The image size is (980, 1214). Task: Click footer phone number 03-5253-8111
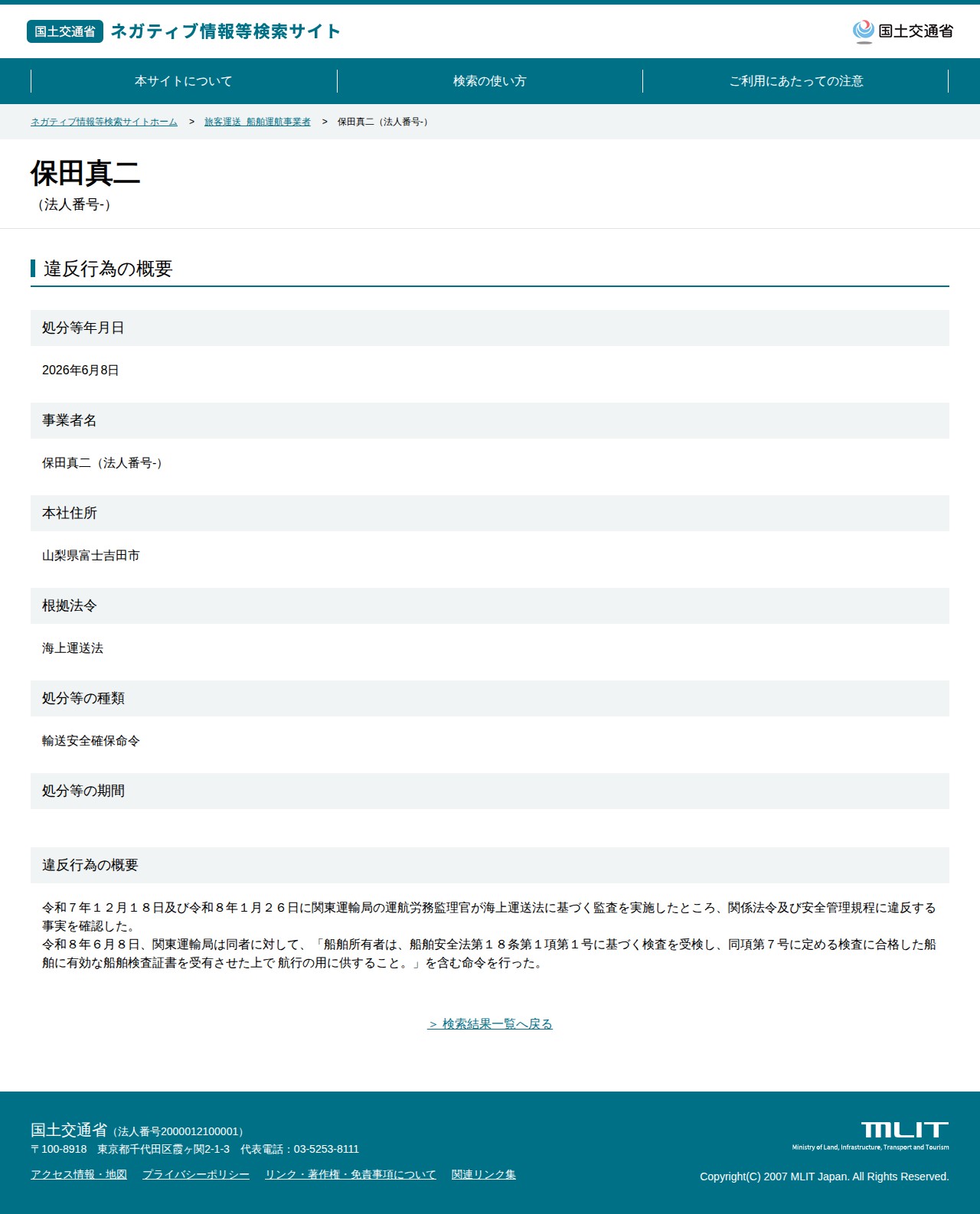(x=326, y=1149)
